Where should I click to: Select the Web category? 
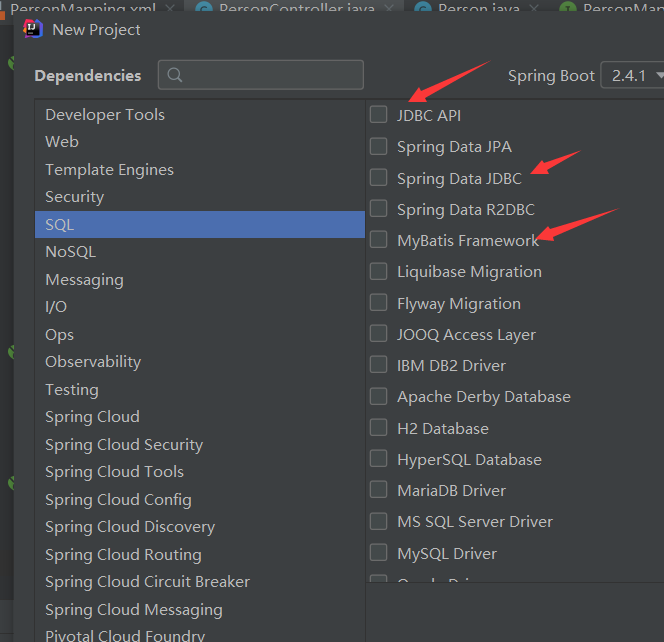[199, 142]
